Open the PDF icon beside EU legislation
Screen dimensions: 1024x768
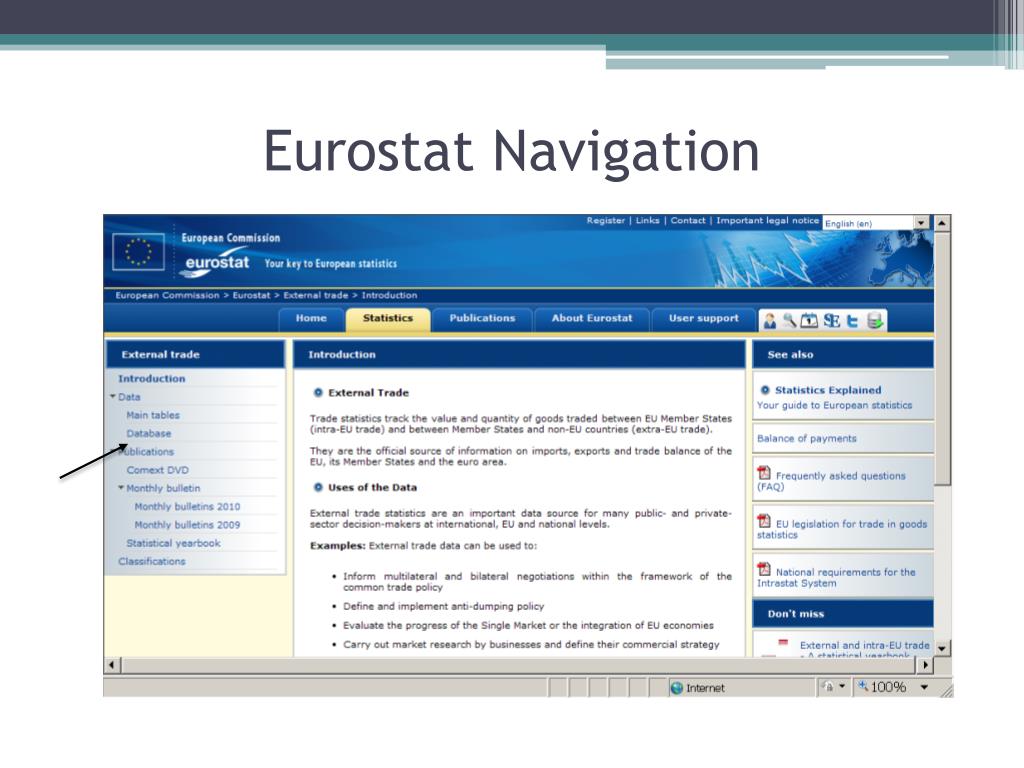[764, 521]
